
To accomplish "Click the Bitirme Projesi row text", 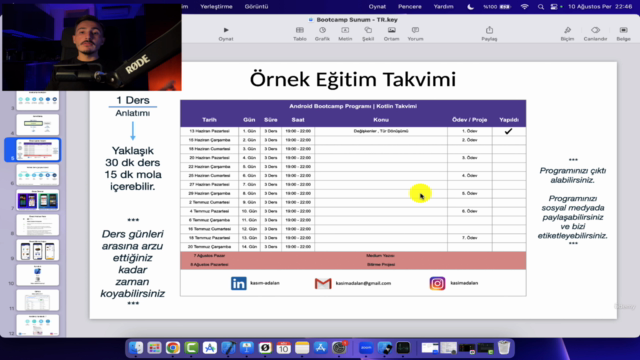I will tap(381, 264).
